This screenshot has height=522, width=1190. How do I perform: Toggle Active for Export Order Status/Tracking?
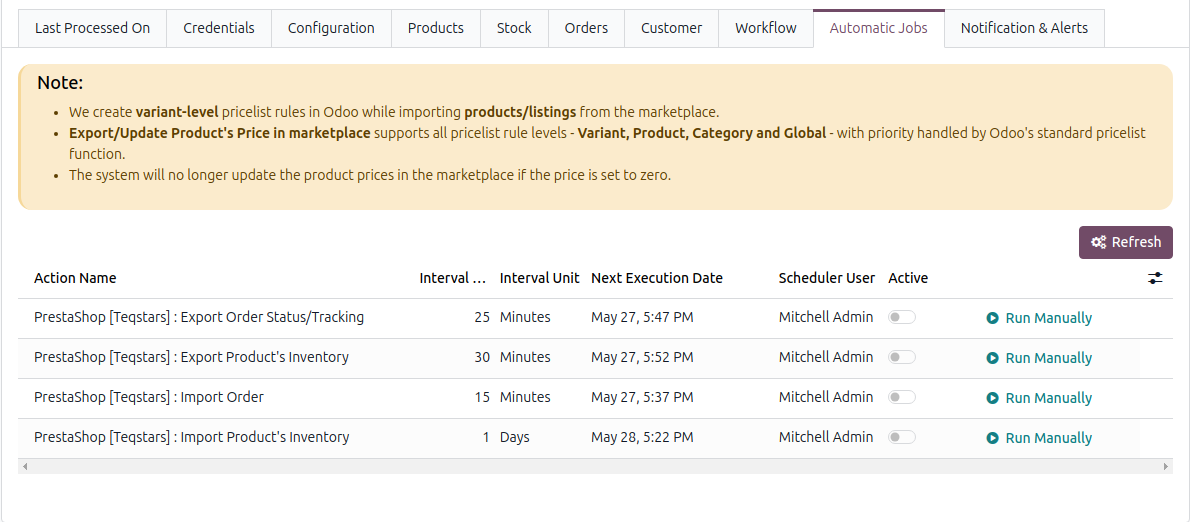(902, 318)
